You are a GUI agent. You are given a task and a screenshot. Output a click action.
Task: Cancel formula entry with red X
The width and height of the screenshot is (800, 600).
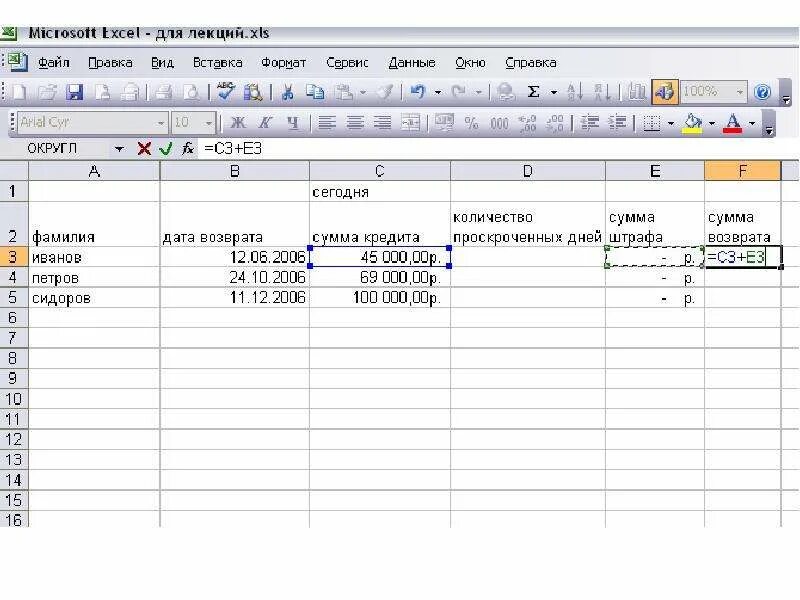coord(144,148)
